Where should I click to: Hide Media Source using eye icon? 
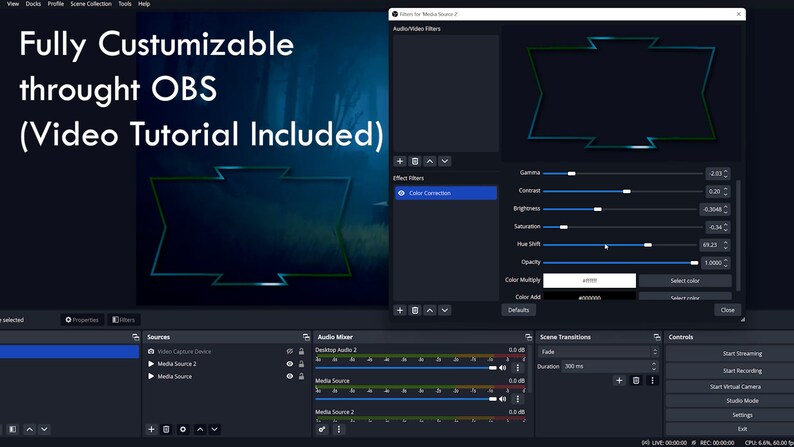click(x=290, y=377)
